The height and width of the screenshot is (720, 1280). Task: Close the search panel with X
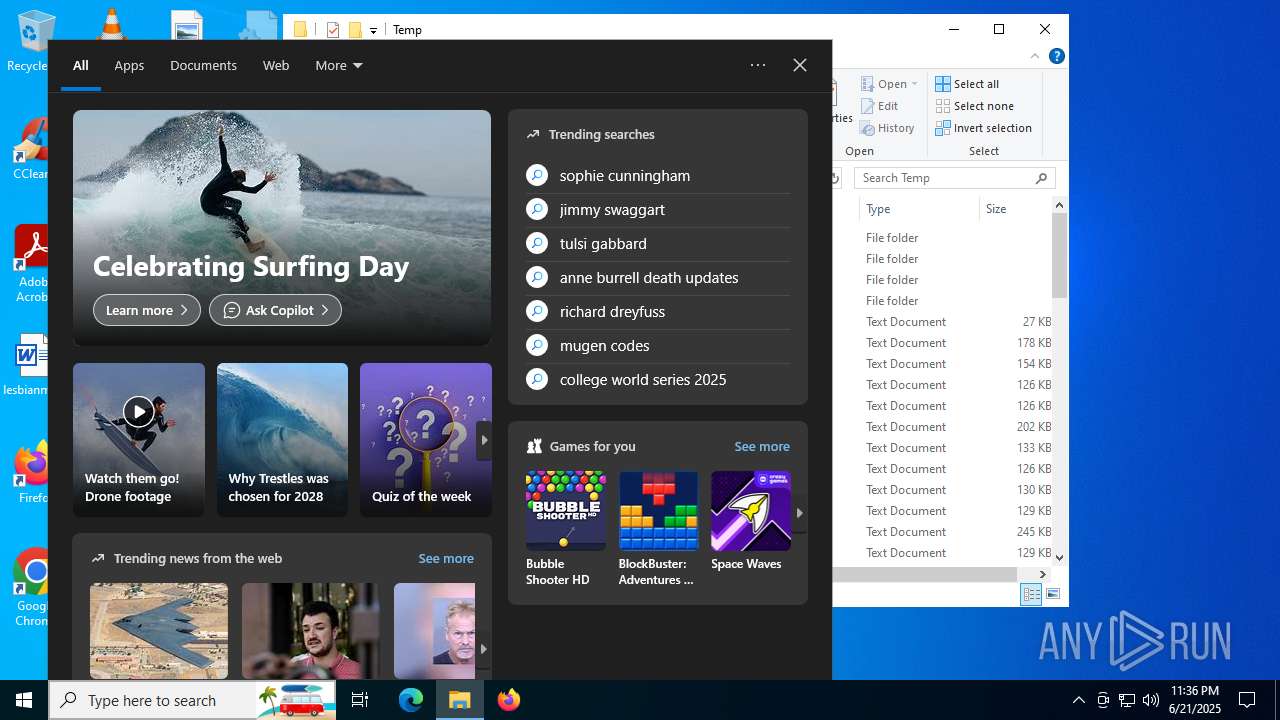[800, 65]
